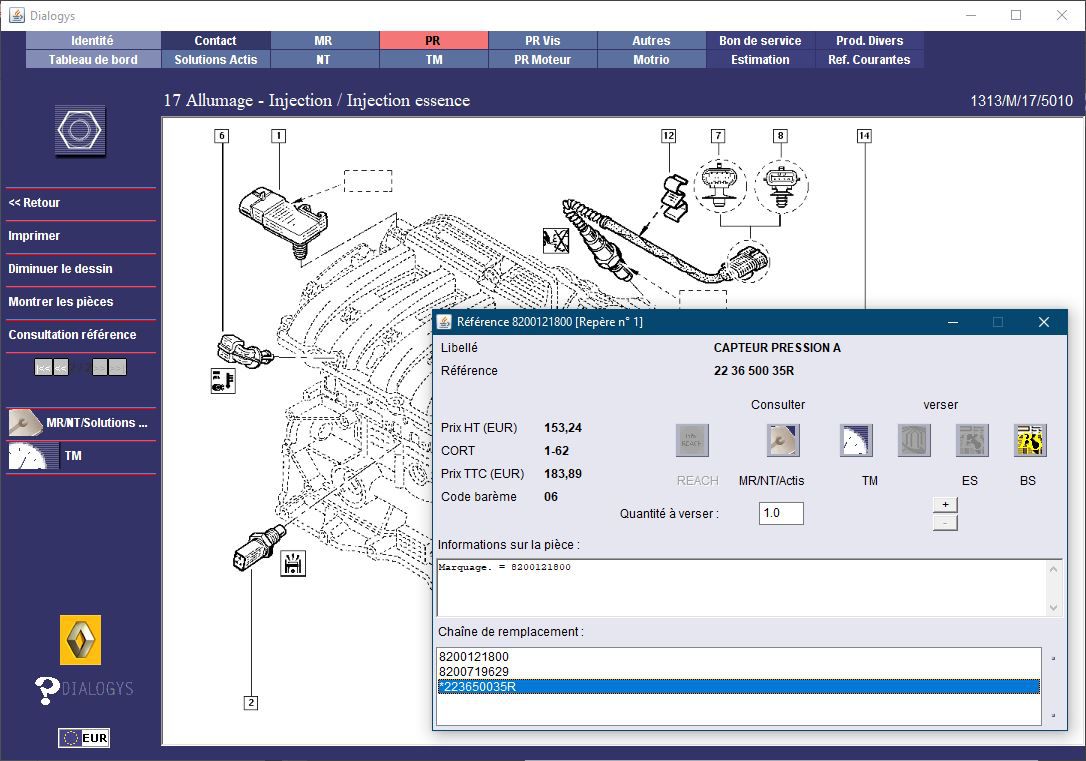The width and height of the screenshot is (1086, 761).
Task: Click the piece information scrollbar down arrow
Action: click(x=1053, y=608)
